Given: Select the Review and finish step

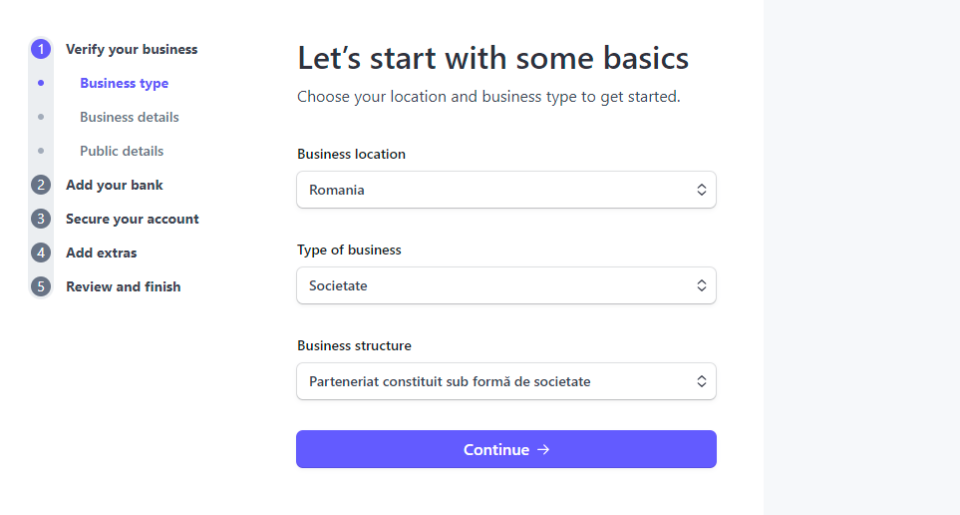Looking at the screenshot, I should click(x=123, y=287).
